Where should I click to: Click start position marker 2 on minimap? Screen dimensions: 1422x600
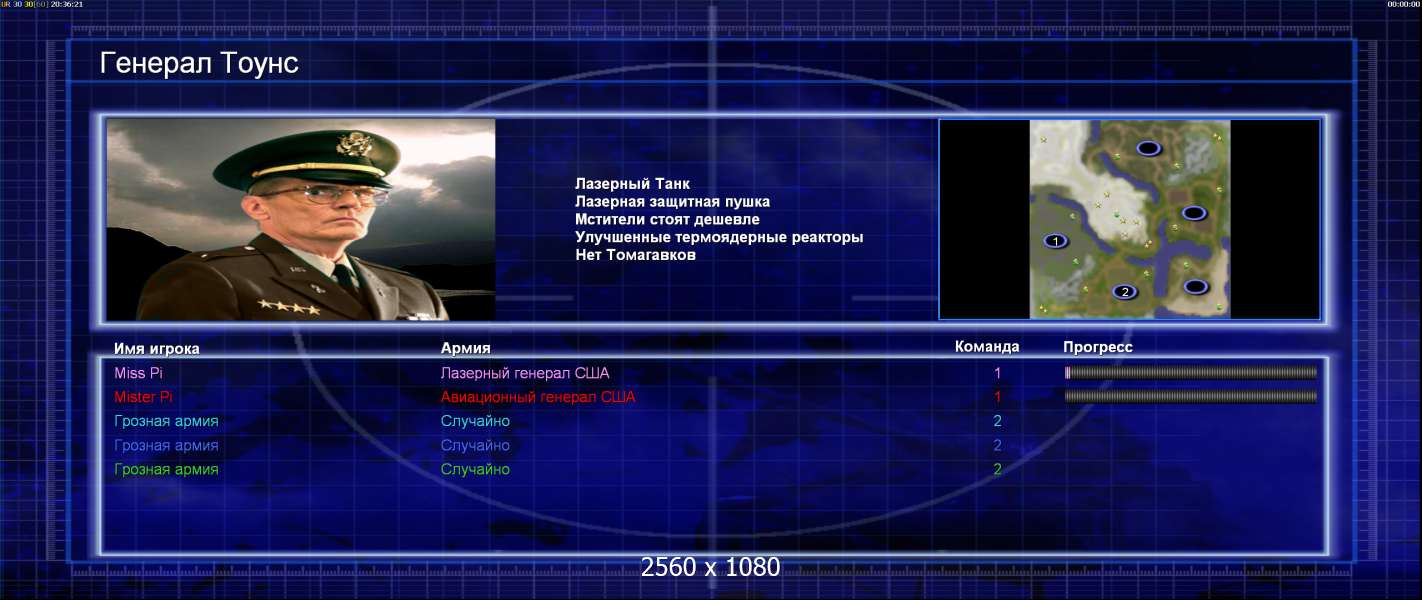(x=1125, y=292)
